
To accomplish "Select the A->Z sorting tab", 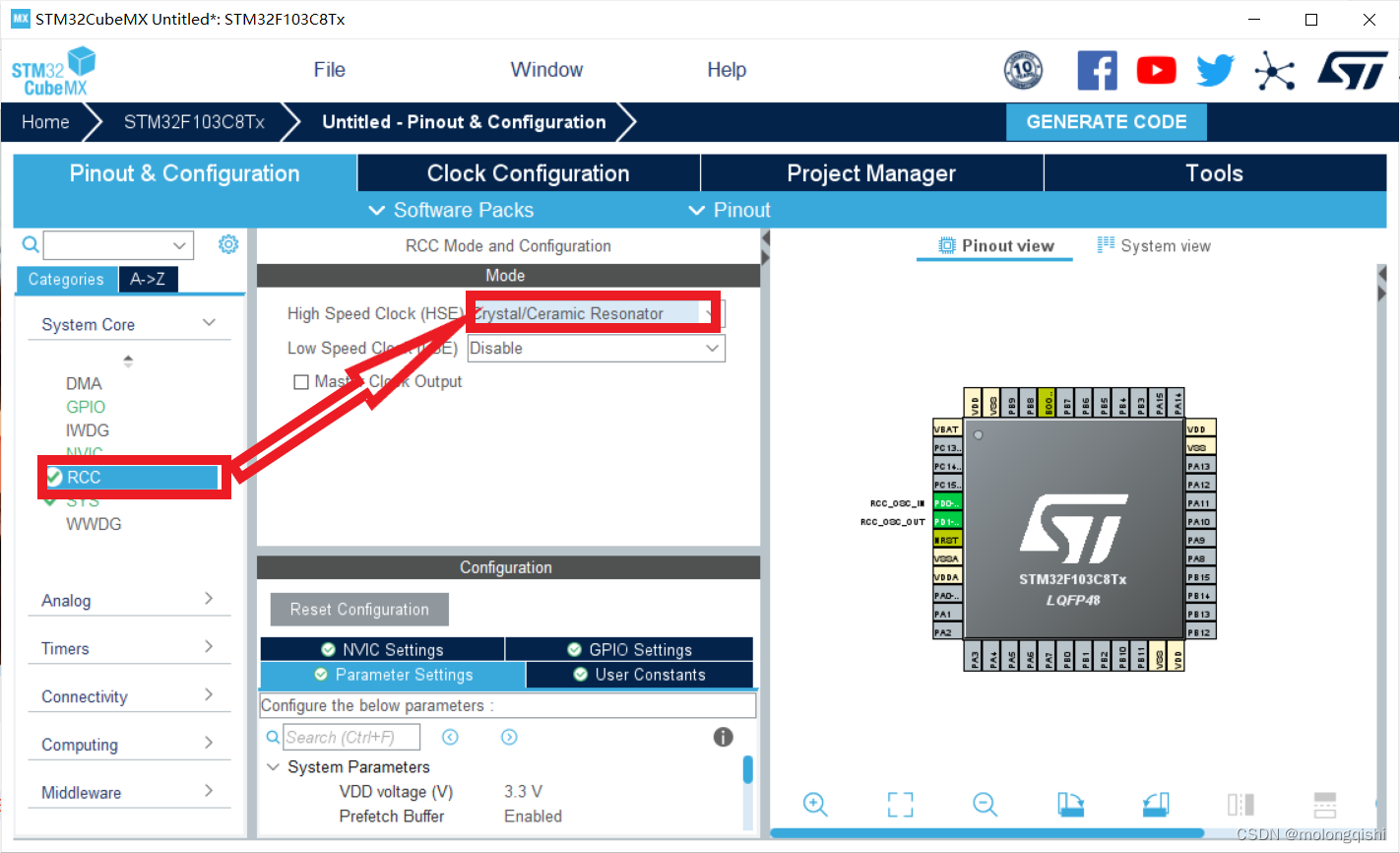I will pos(148,280).
